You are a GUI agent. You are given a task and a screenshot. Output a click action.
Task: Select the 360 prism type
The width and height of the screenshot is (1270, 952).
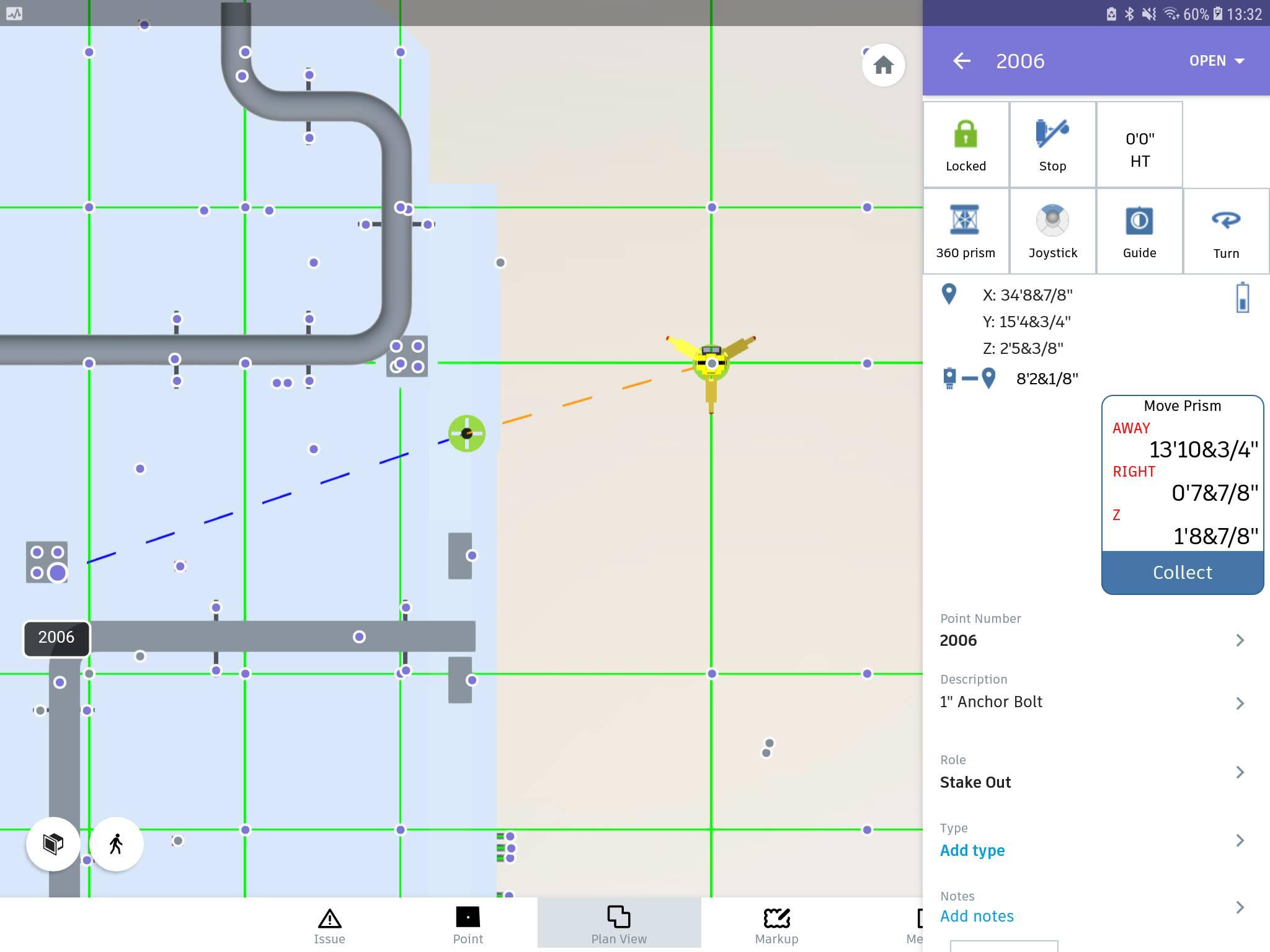pos(966,231)
